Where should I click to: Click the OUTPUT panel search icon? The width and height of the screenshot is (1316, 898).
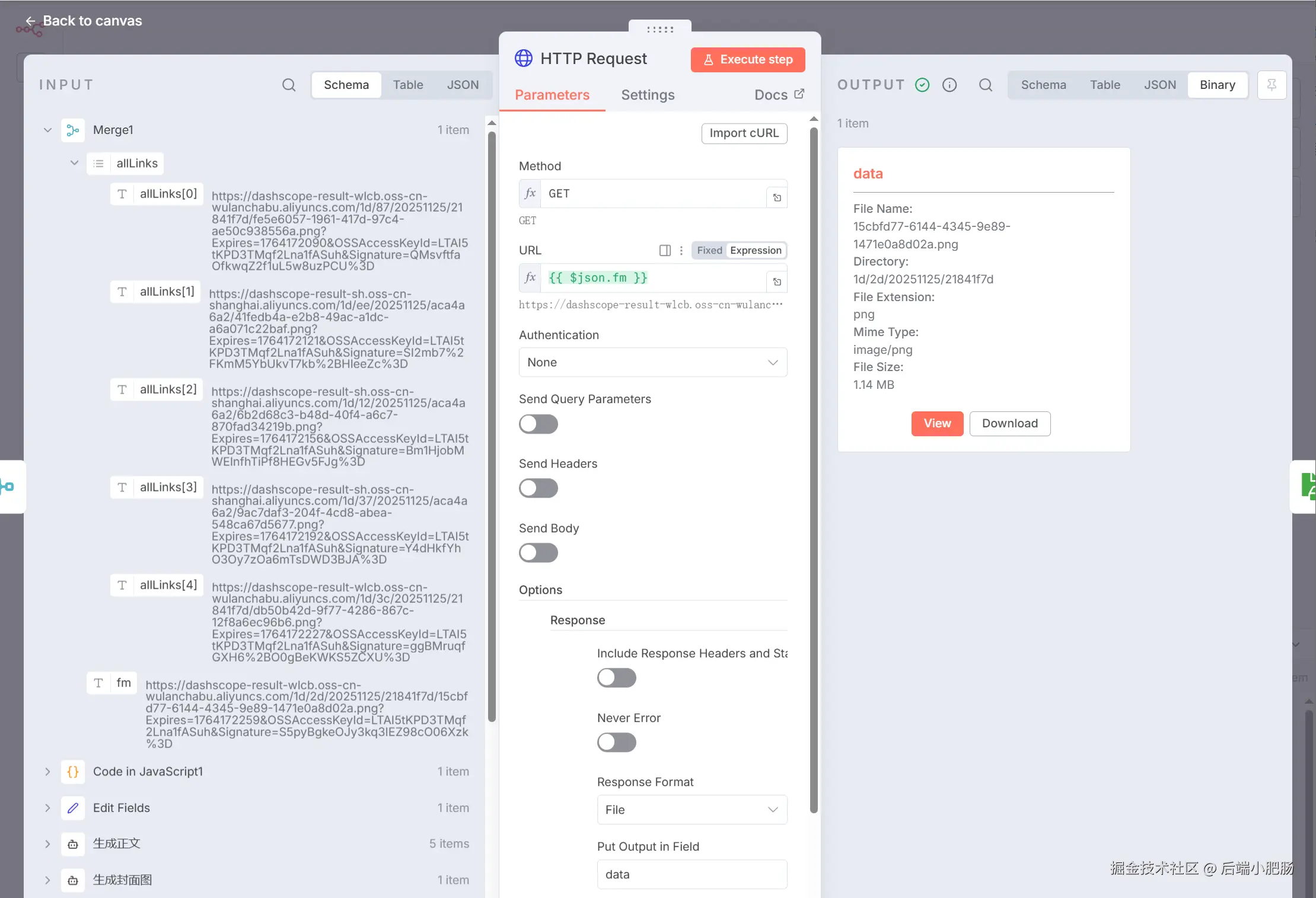(x=985, y=85)
